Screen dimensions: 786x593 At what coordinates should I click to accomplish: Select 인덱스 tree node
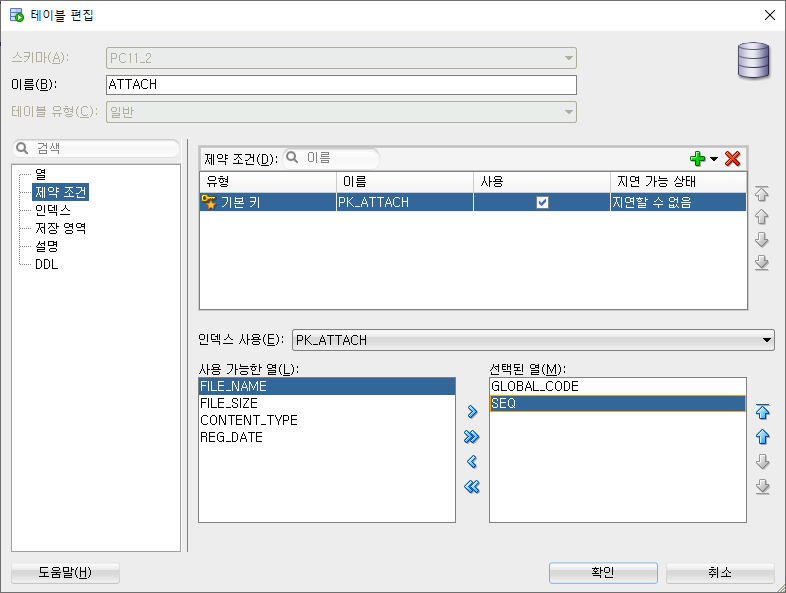53,210
